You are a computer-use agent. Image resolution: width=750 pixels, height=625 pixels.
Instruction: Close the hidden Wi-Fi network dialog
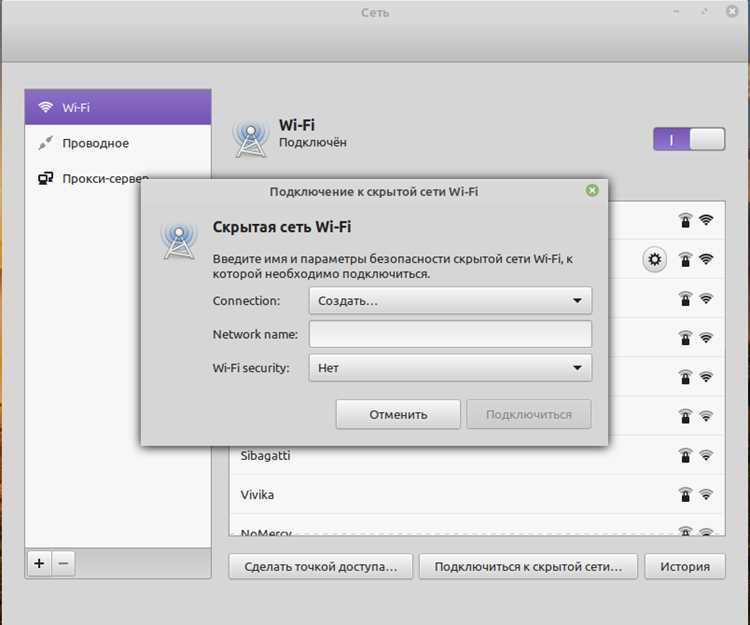coord(592,190)
